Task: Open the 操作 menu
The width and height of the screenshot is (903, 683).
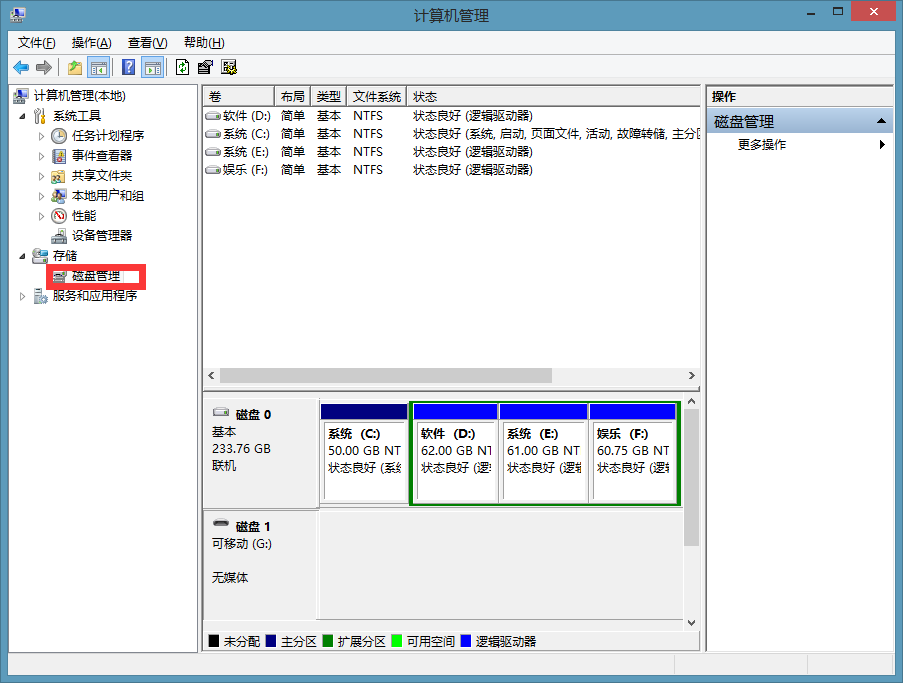Action: tap(92, 42)
